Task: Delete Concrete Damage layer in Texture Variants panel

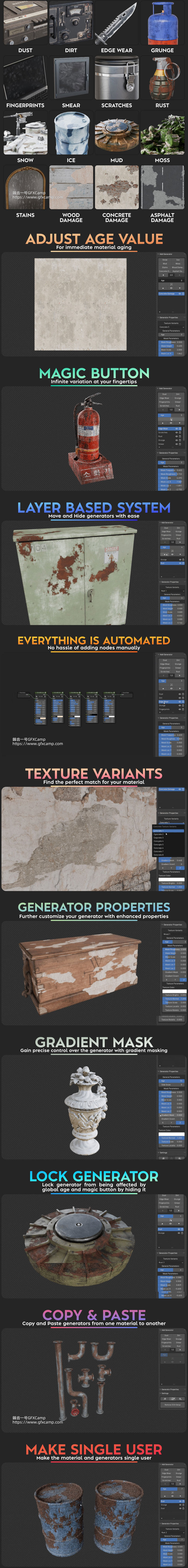Action: 183,789
